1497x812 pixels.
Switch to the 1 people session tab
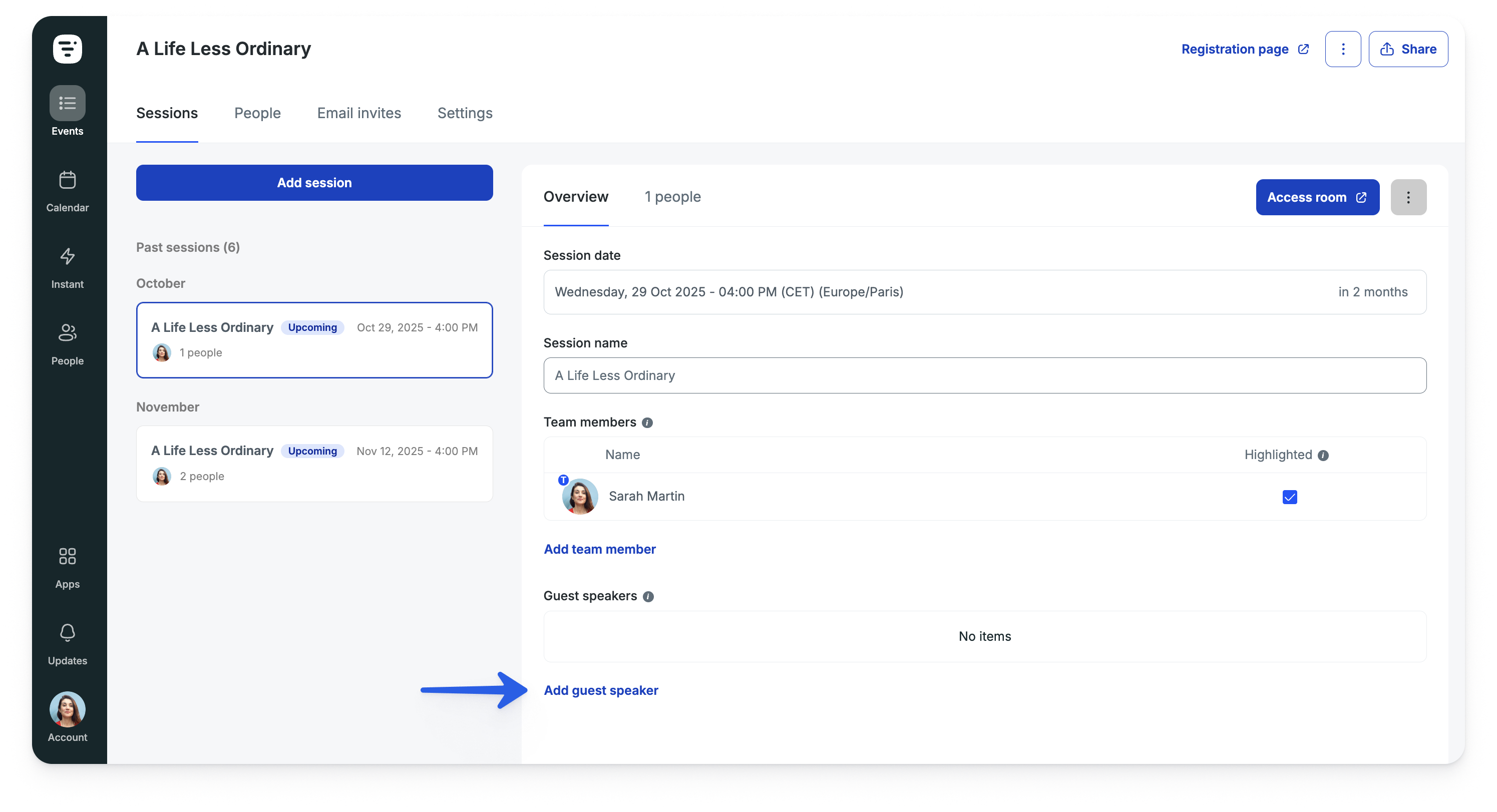click(672, 197)
